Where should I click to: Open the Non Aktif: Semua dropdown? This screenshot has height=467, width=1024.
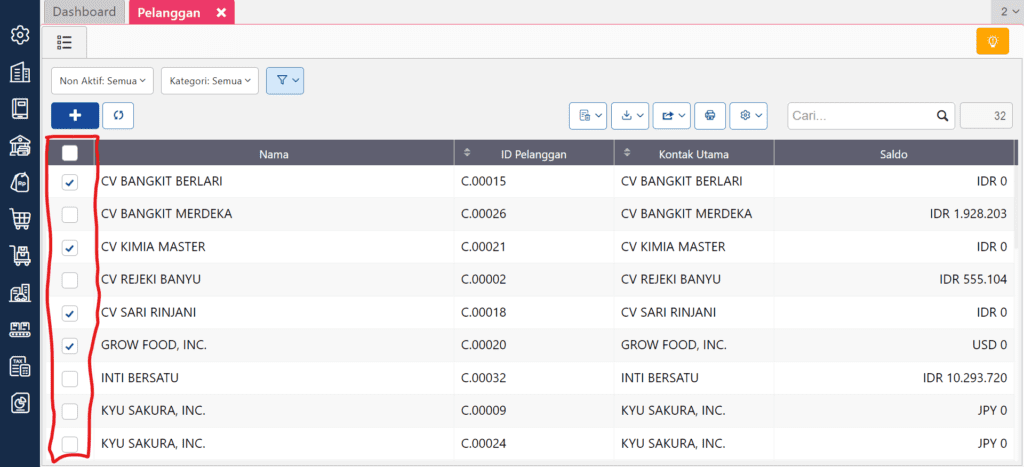pyautogui.click(x=103, y=80)
